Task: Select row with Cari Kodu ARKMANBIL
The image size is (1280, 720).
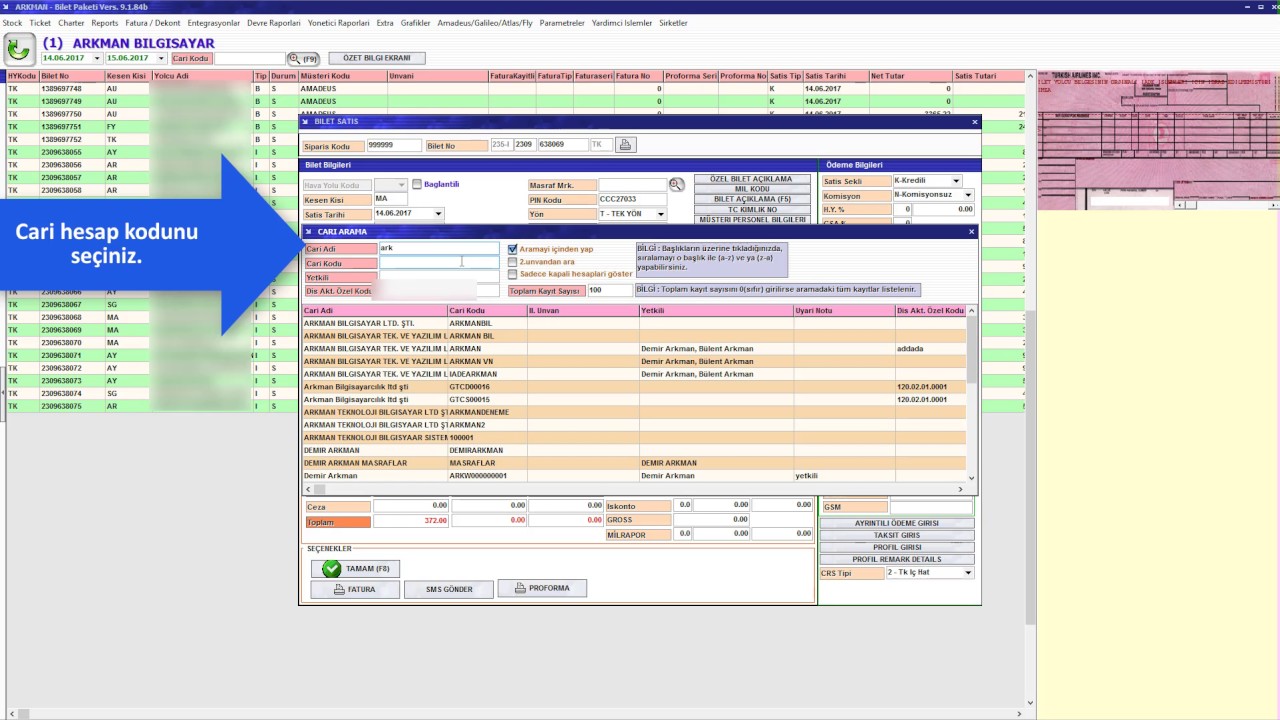Action: pyautogui.click(x=634, y=323)
